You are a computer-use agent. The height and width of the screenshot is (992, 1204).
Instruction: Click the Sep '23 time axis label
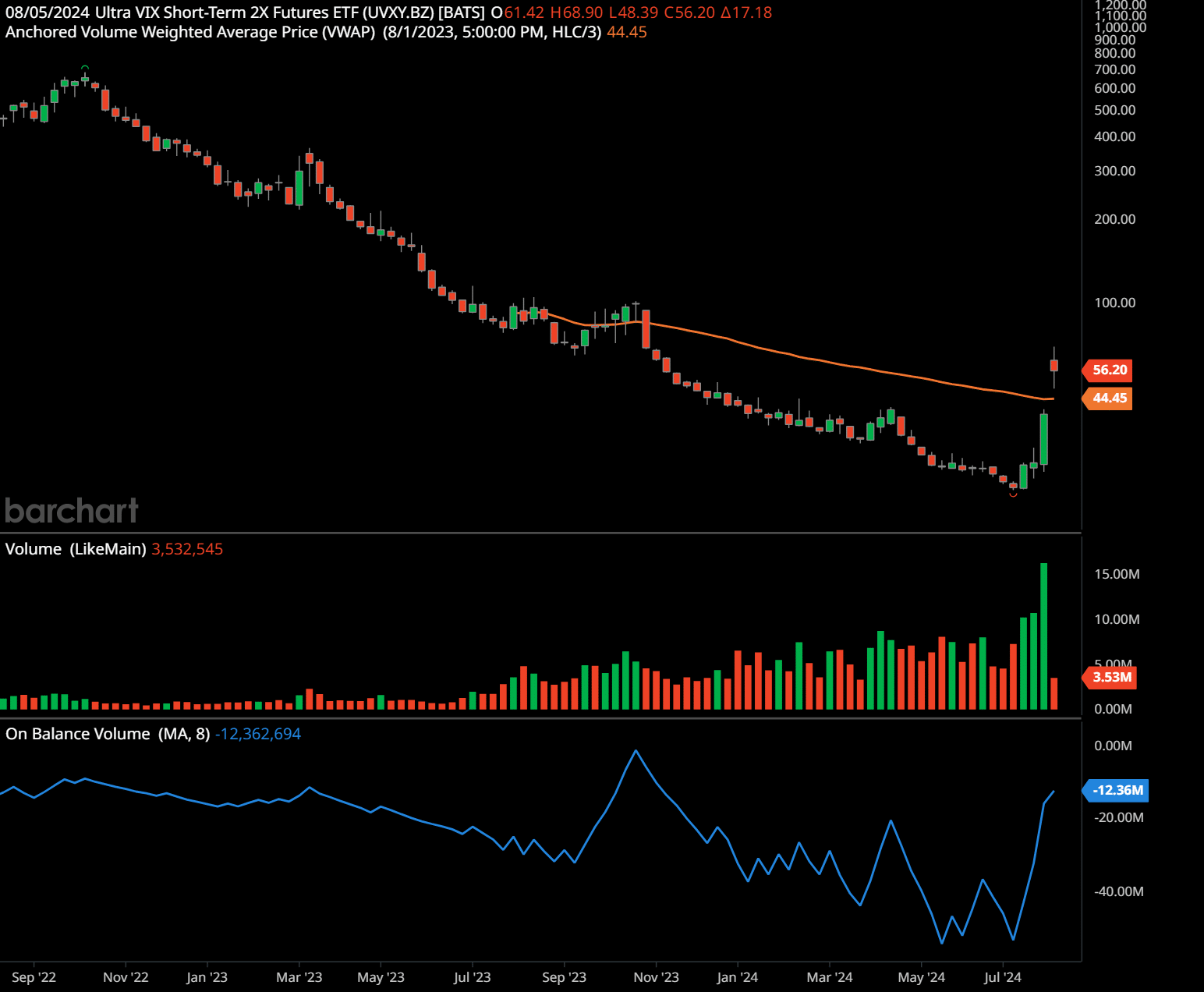coord(564,977)
